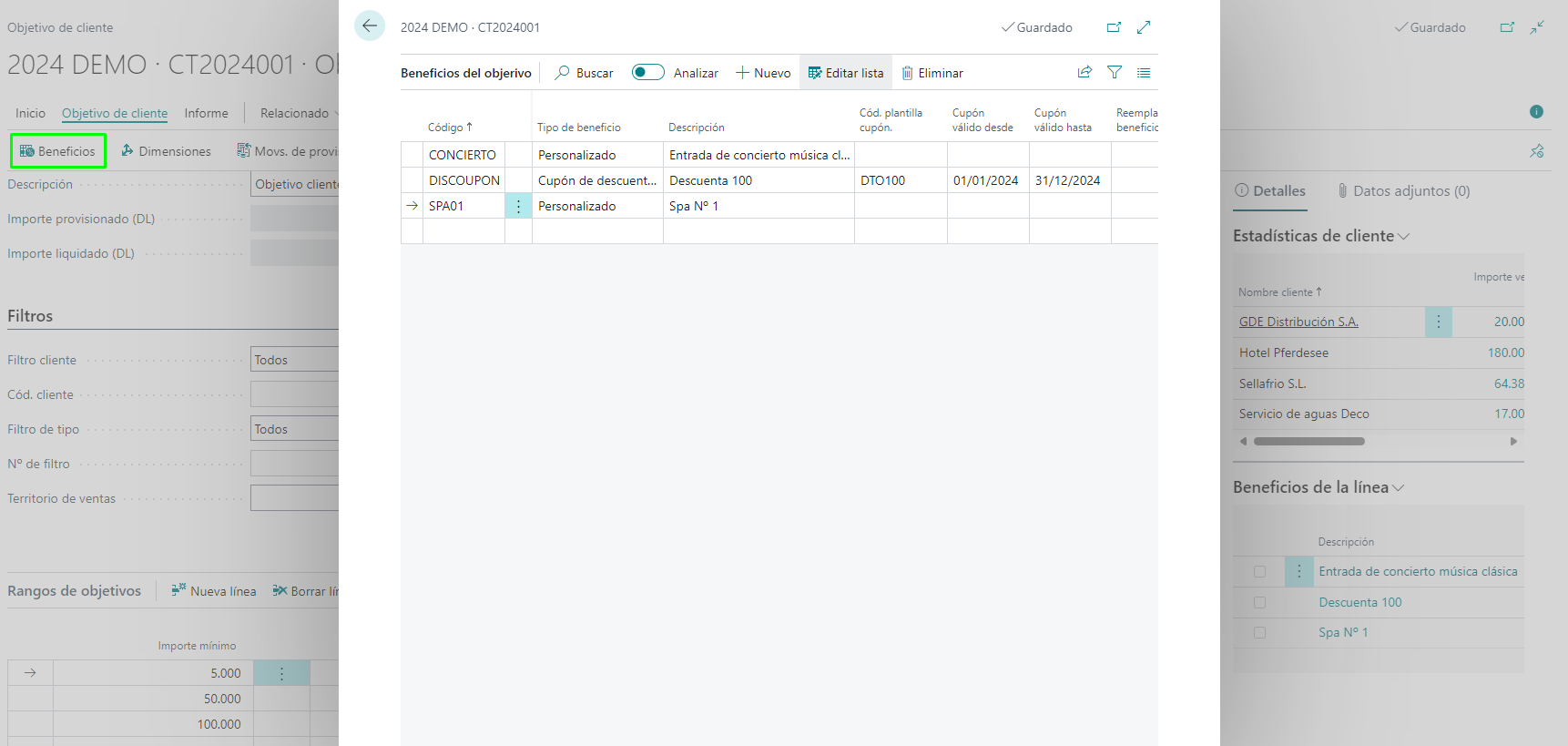The height and width of the screenshot is (746, 1568).
Task: Click Descripción column header in benefits list
Action: coord(697,128)
